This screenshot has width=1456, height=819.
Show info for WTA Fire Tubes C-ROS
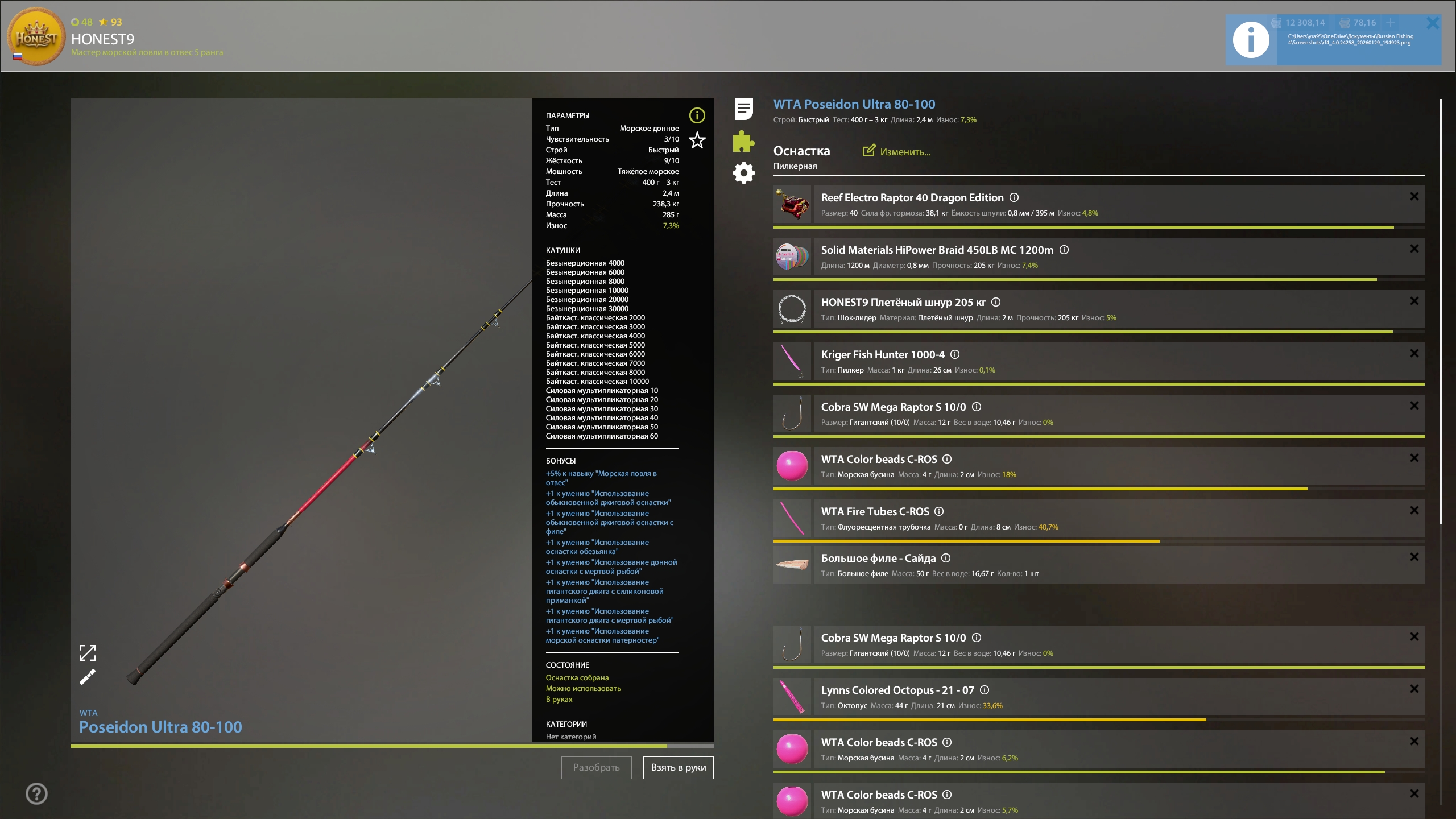939,511
